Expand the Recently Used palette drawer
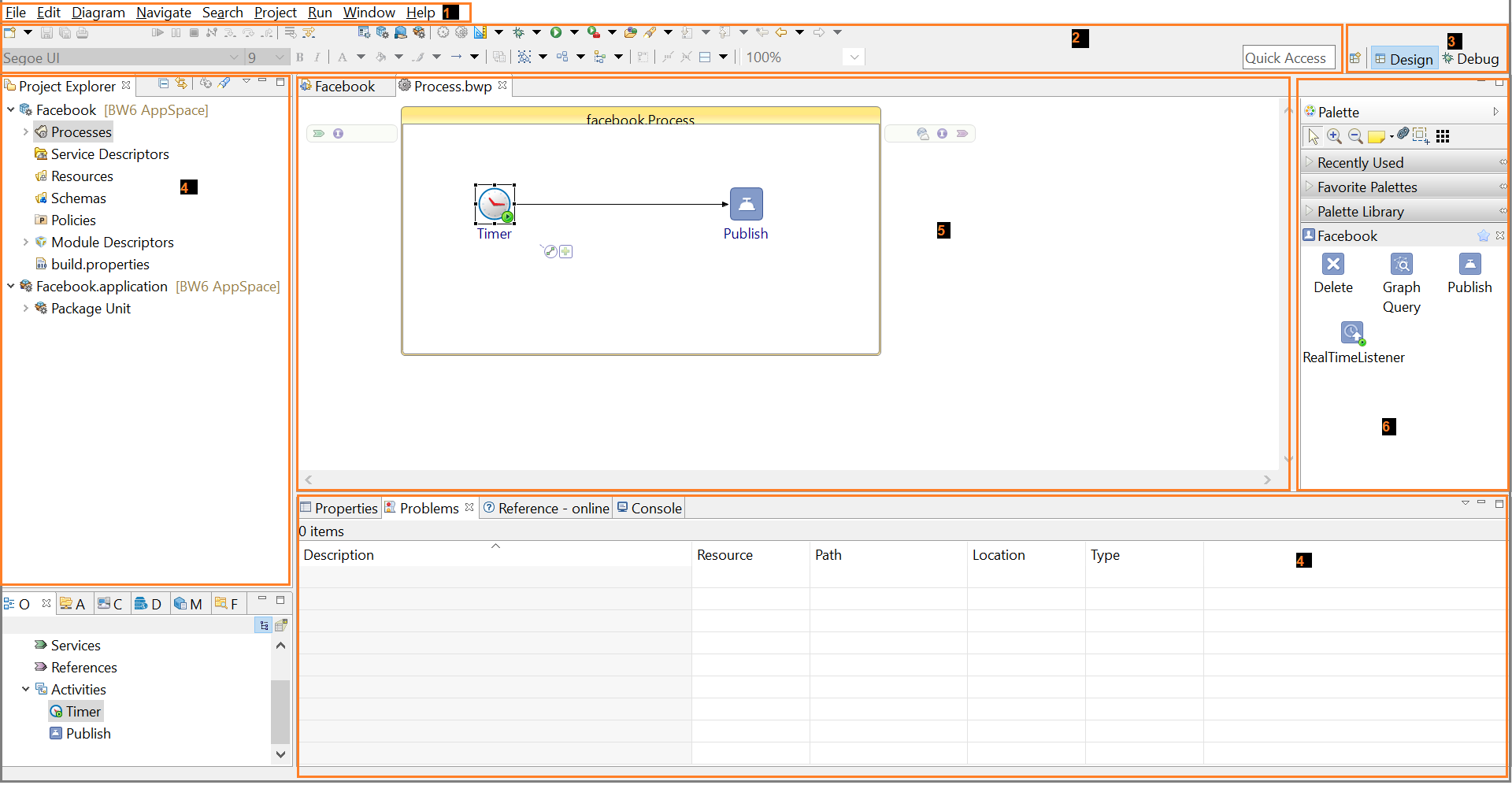 coord(1404,163)
